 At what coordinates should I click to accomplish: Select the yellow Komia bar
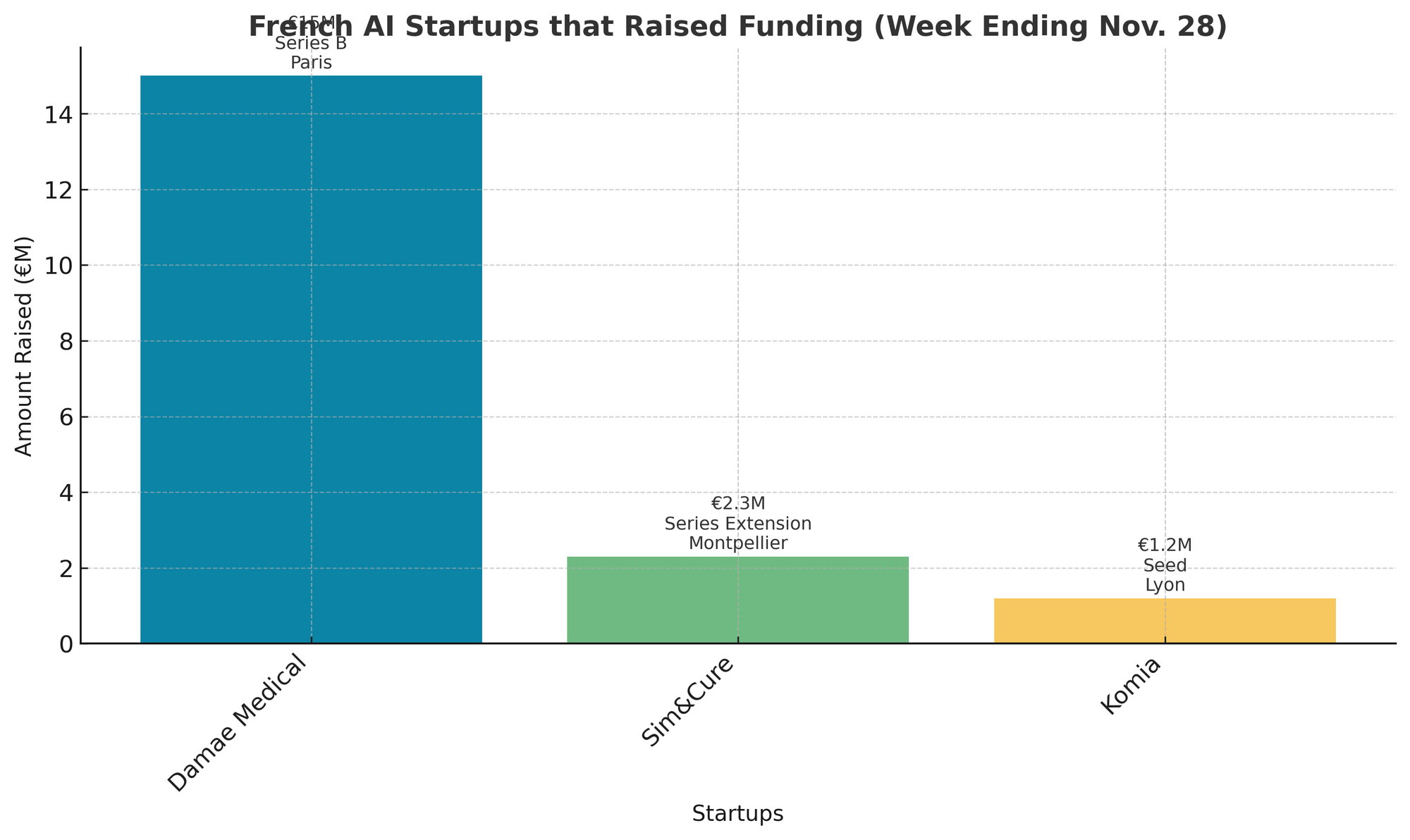(x=1164, y=621)
